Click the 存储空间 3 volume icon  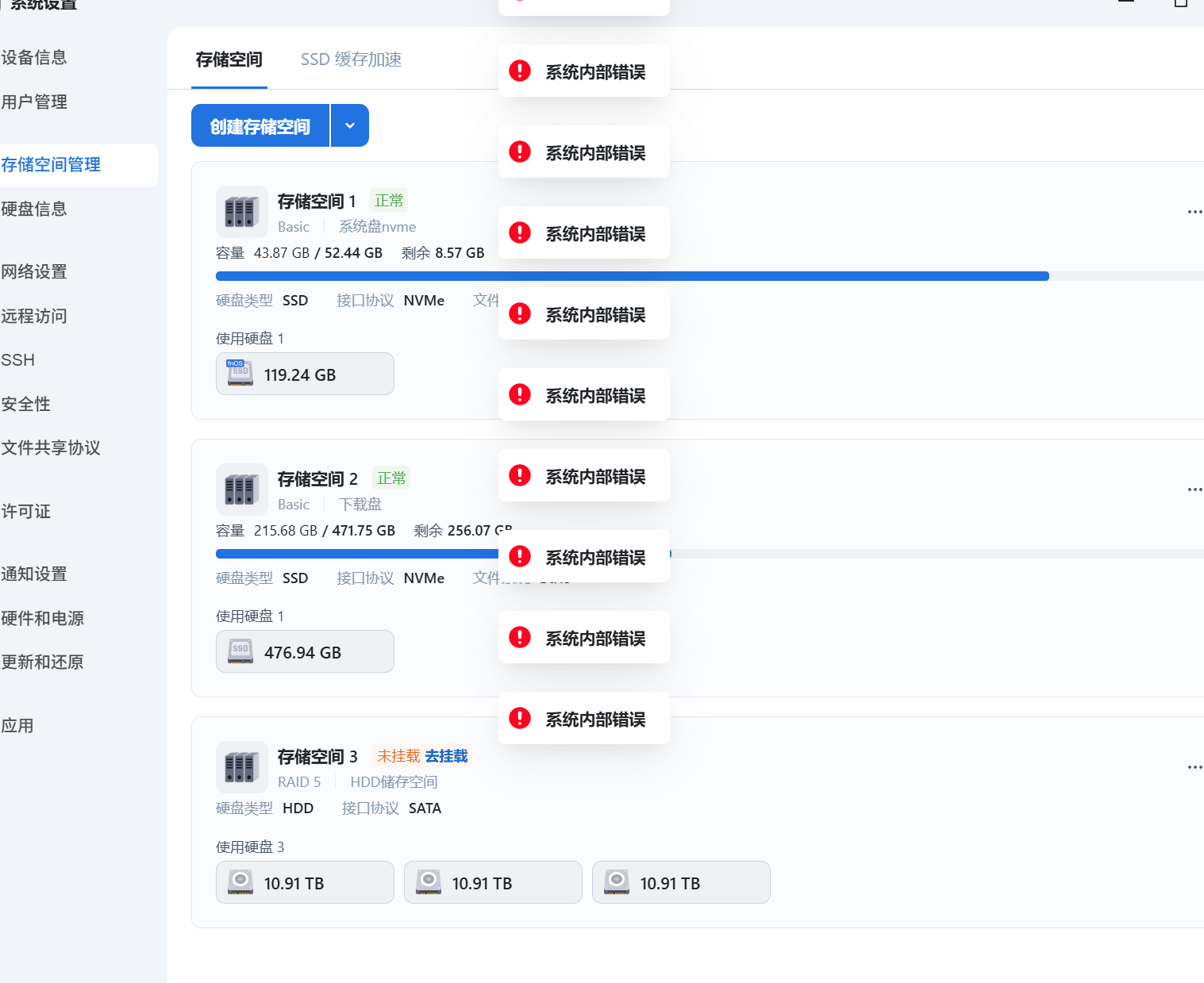coord(241,767)
